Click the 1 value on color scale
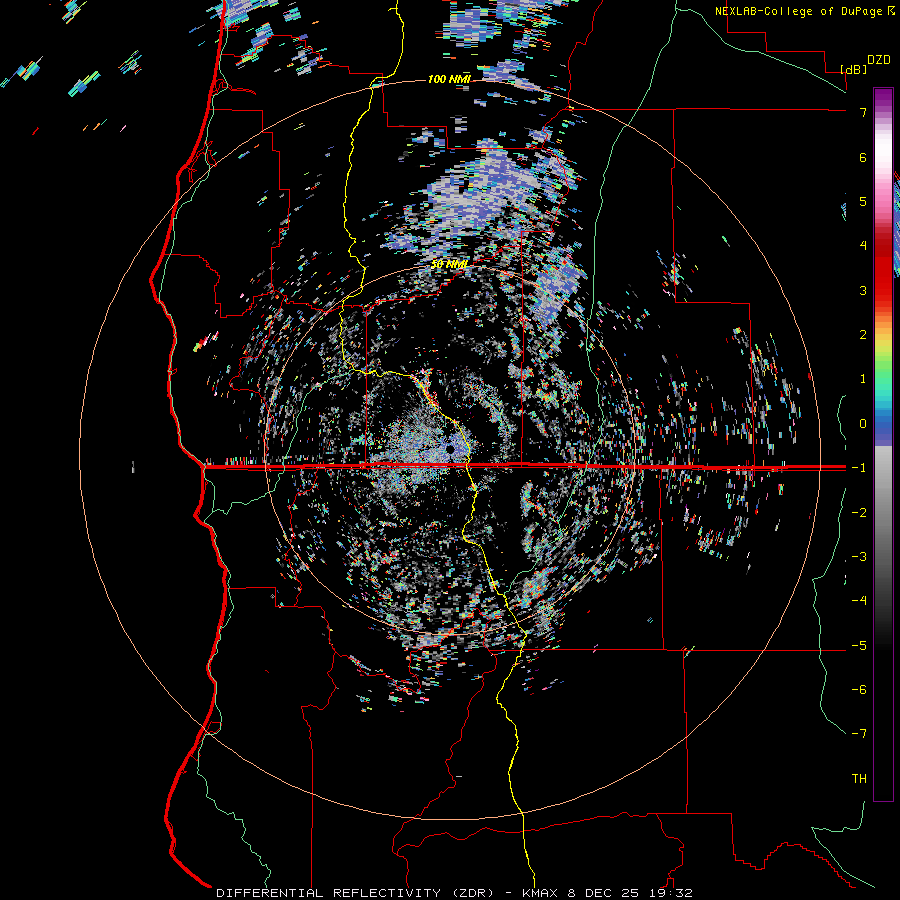Screen dimensions: 900x900 863,379
